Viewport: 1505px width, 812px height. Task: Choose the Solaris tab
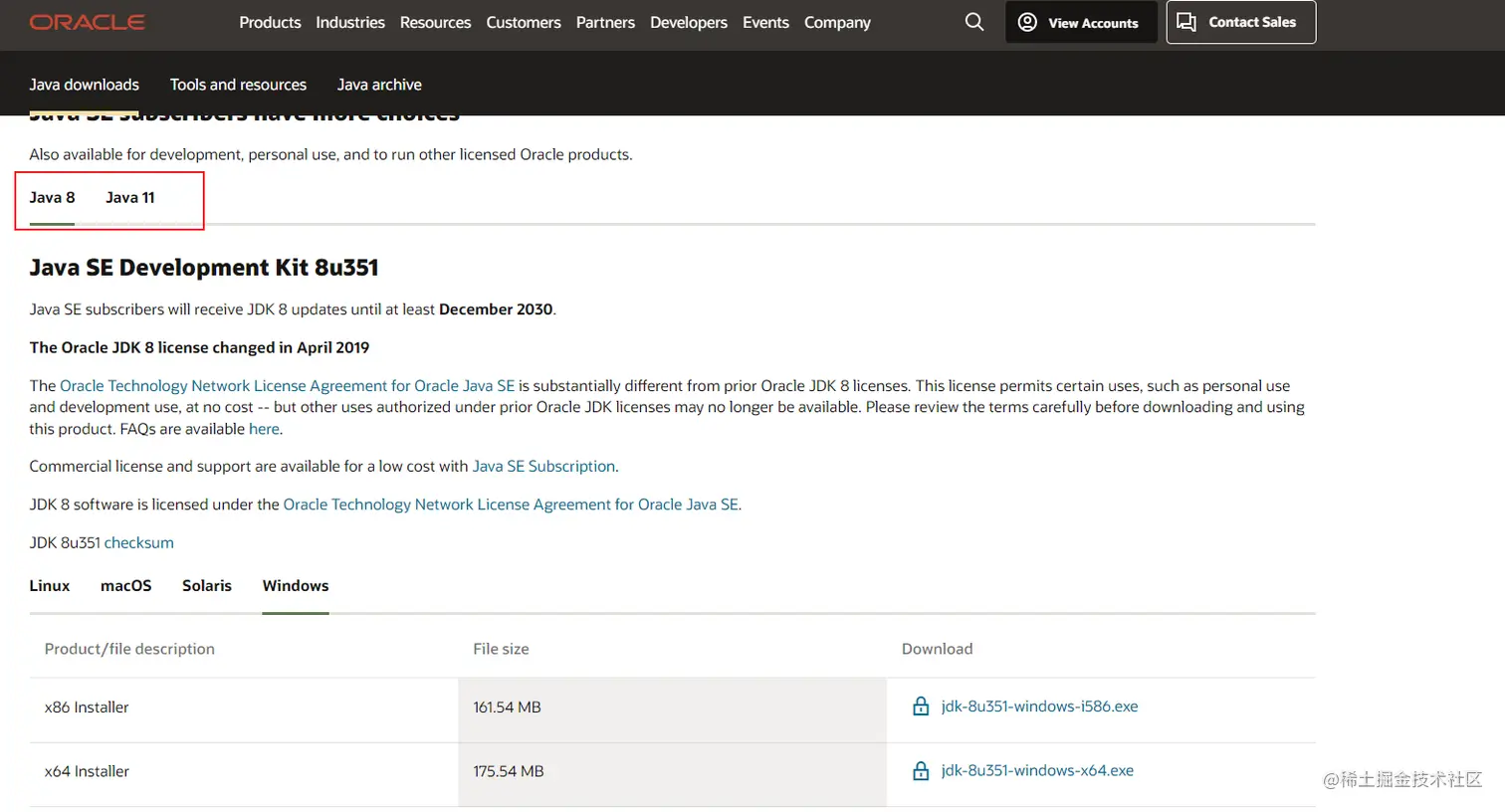(x=207, y=585)
